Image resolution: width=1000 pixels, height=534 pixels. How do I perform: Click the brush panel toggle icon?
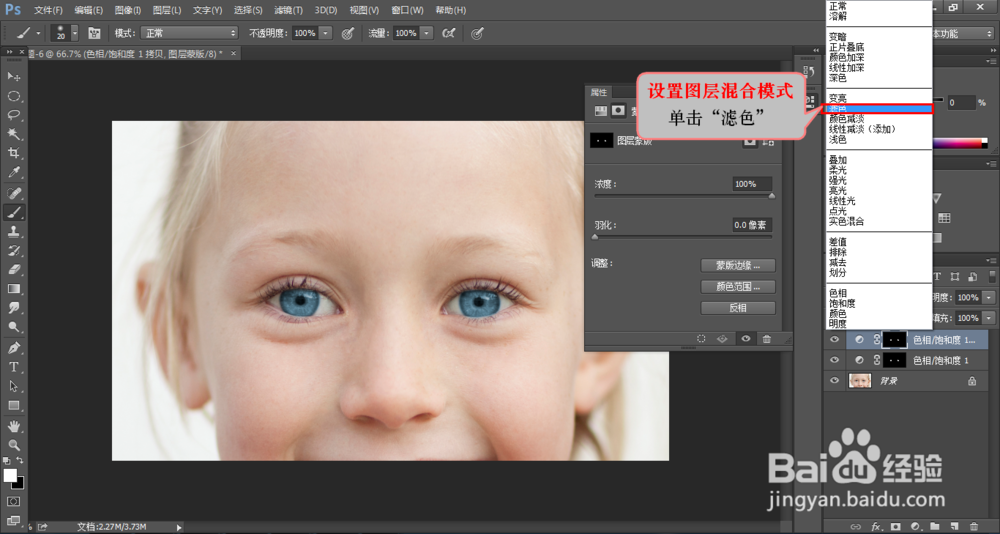[94, 33]
